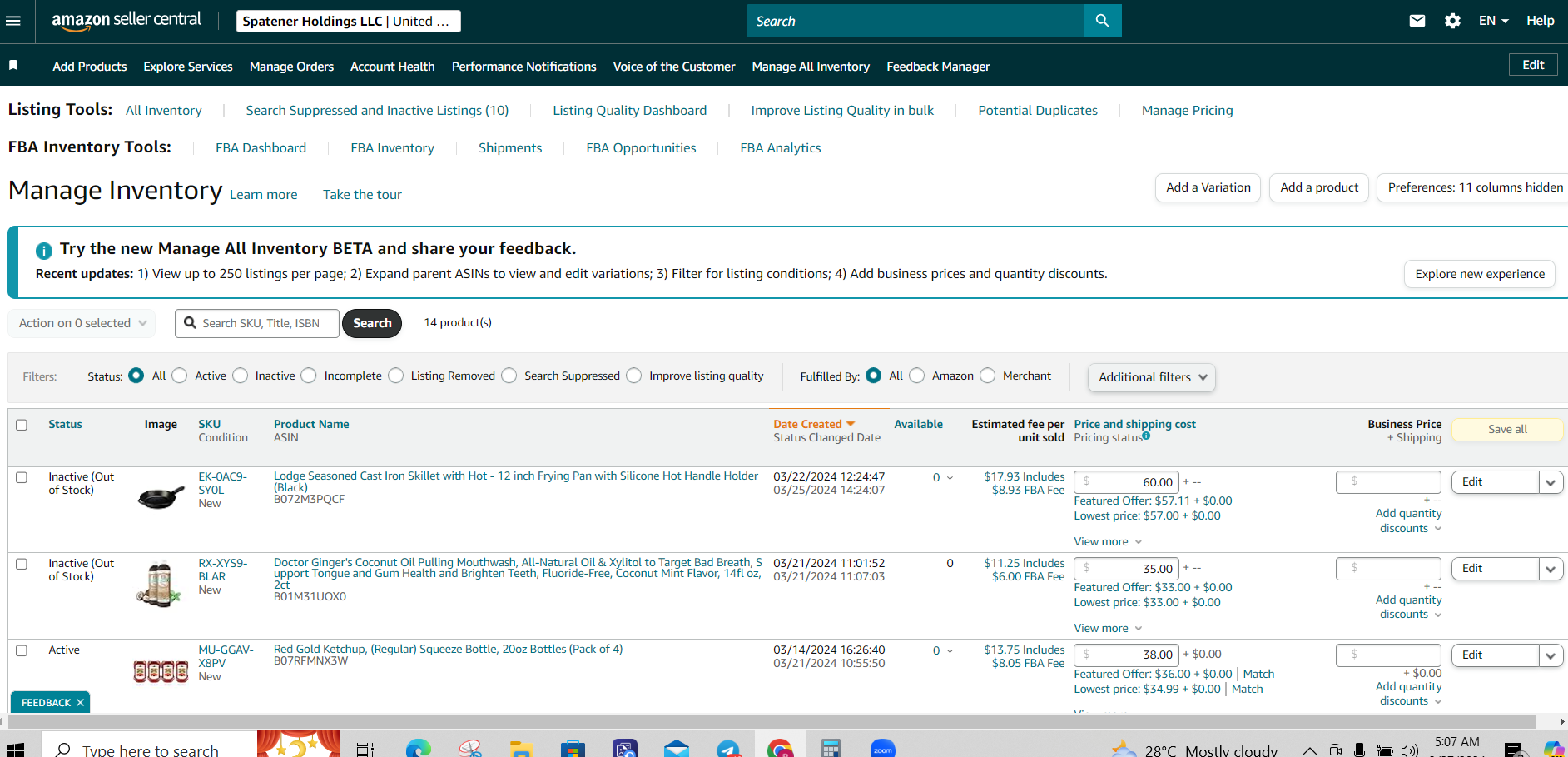Tick checkbox for EK-0AC9-SY0L skillet row

pos(22,477)
